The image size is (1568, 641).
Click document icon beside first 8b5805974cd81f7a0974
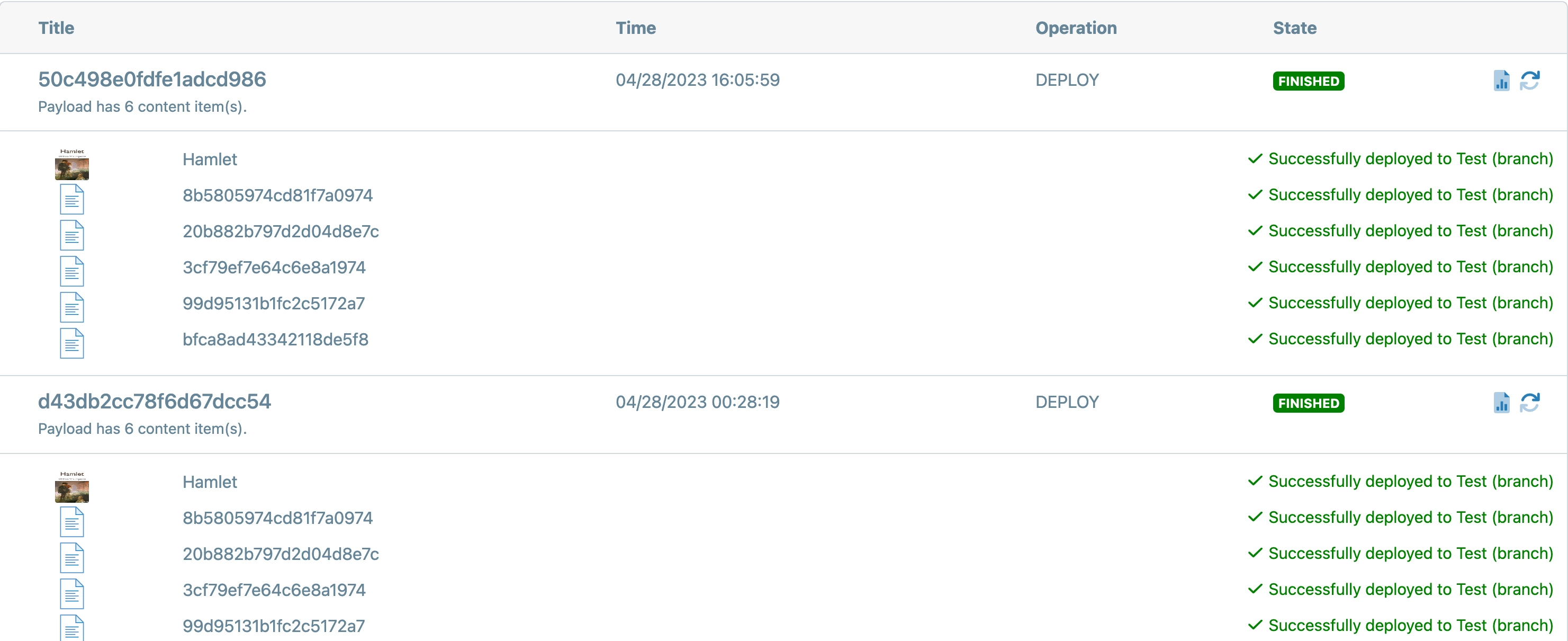[x=72, y=199]
